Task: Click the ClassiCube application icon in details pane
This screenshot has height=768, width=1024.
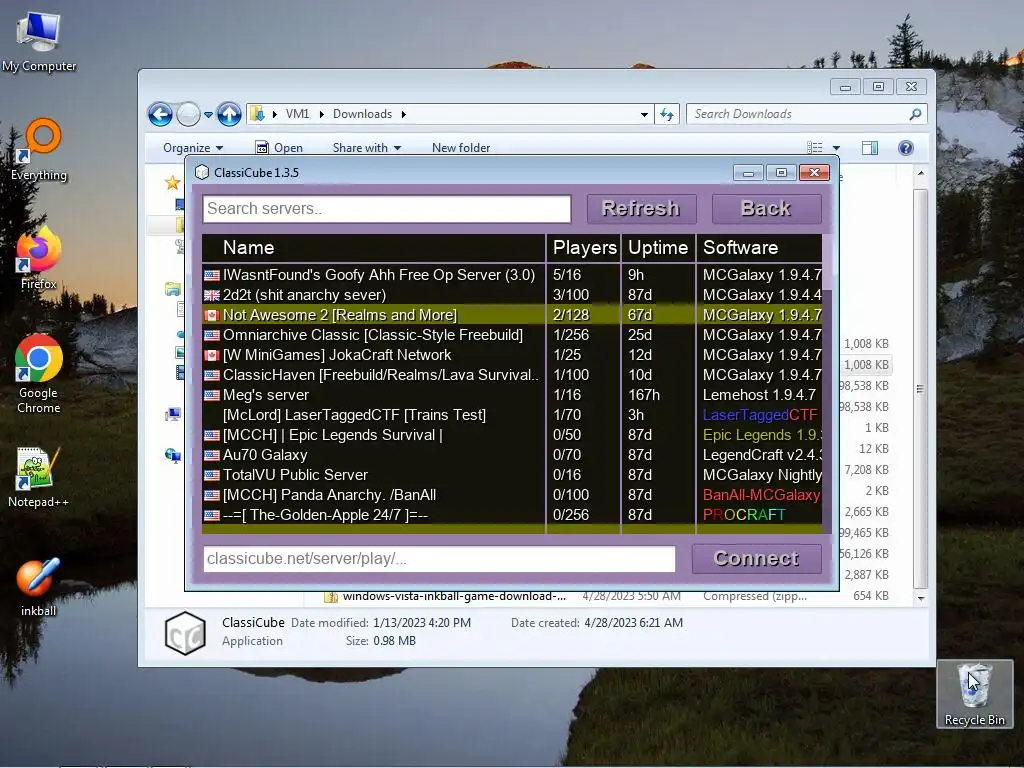Action: (185, 633)
